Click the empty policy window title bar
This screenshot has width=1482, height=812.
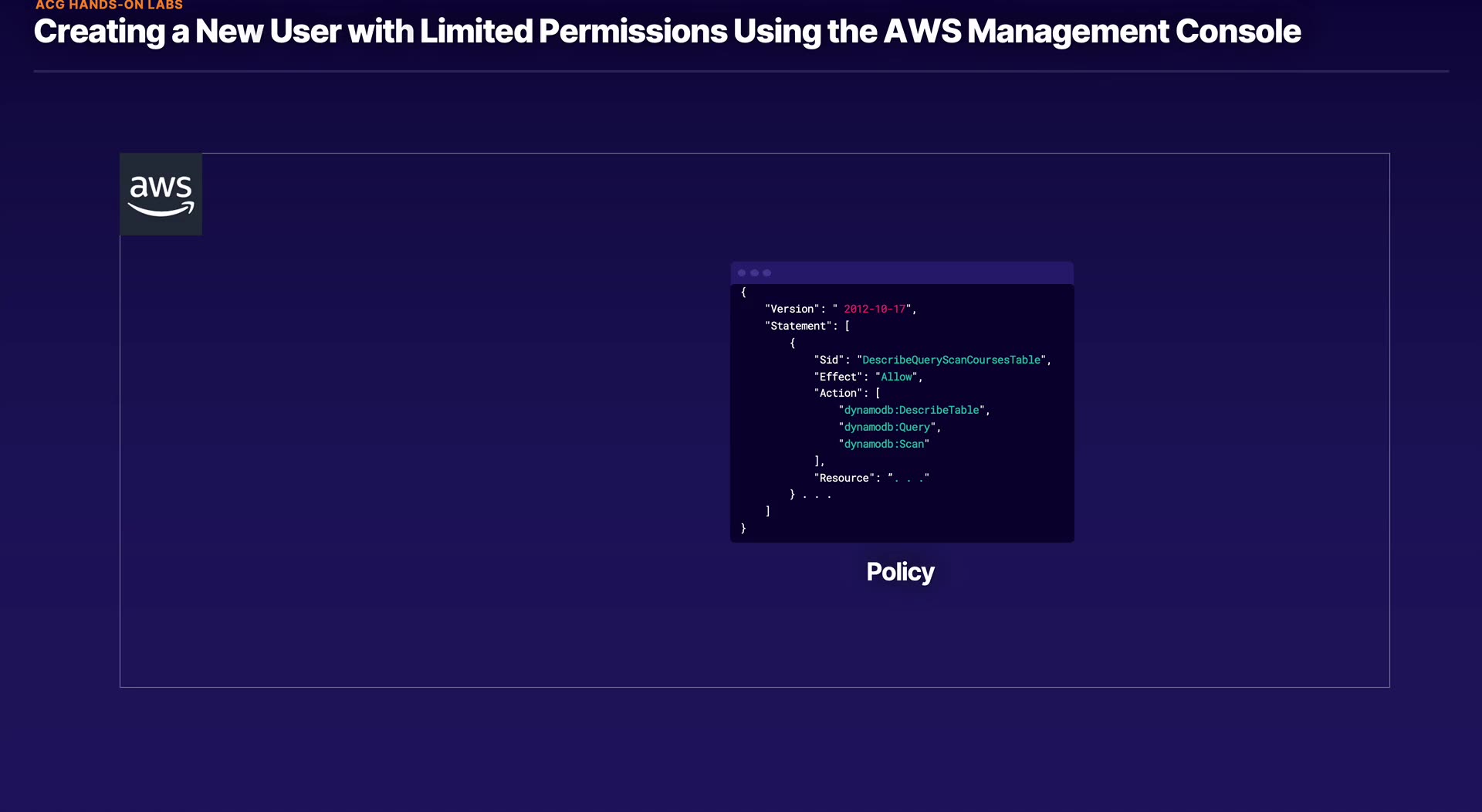point(919,273)
